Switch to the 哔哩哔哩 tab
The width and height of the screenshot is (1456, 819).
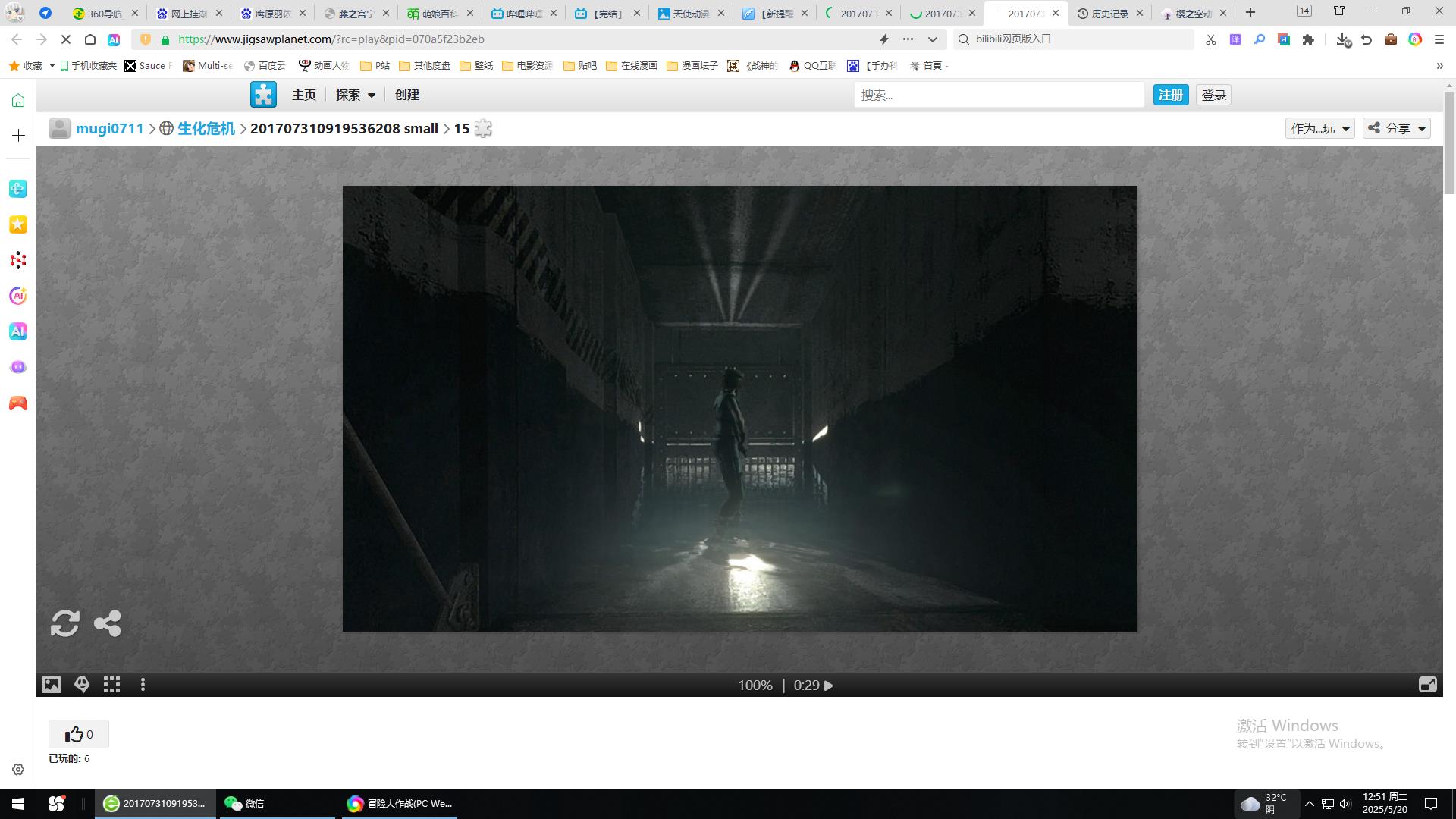pyautogui.click(x=522, y=13)
